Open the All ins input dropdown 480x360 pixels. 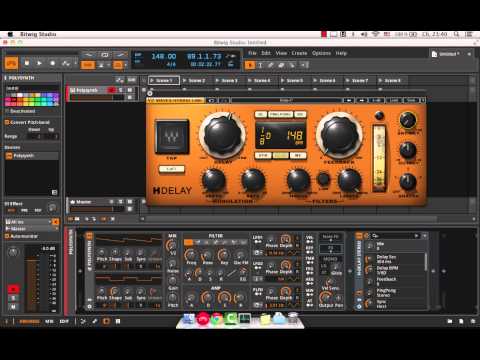28,222
